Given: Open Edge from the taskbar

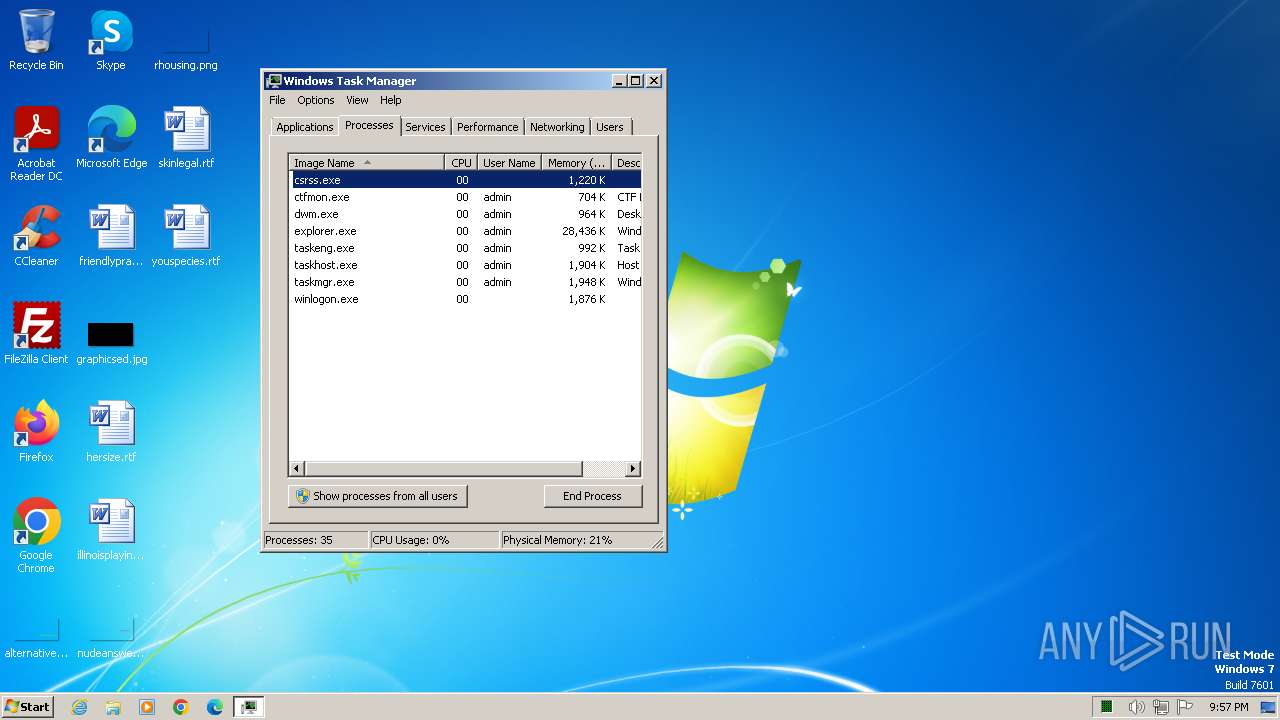Looking at the screenshot, I should pyautogui.click(x=215, y=707).
